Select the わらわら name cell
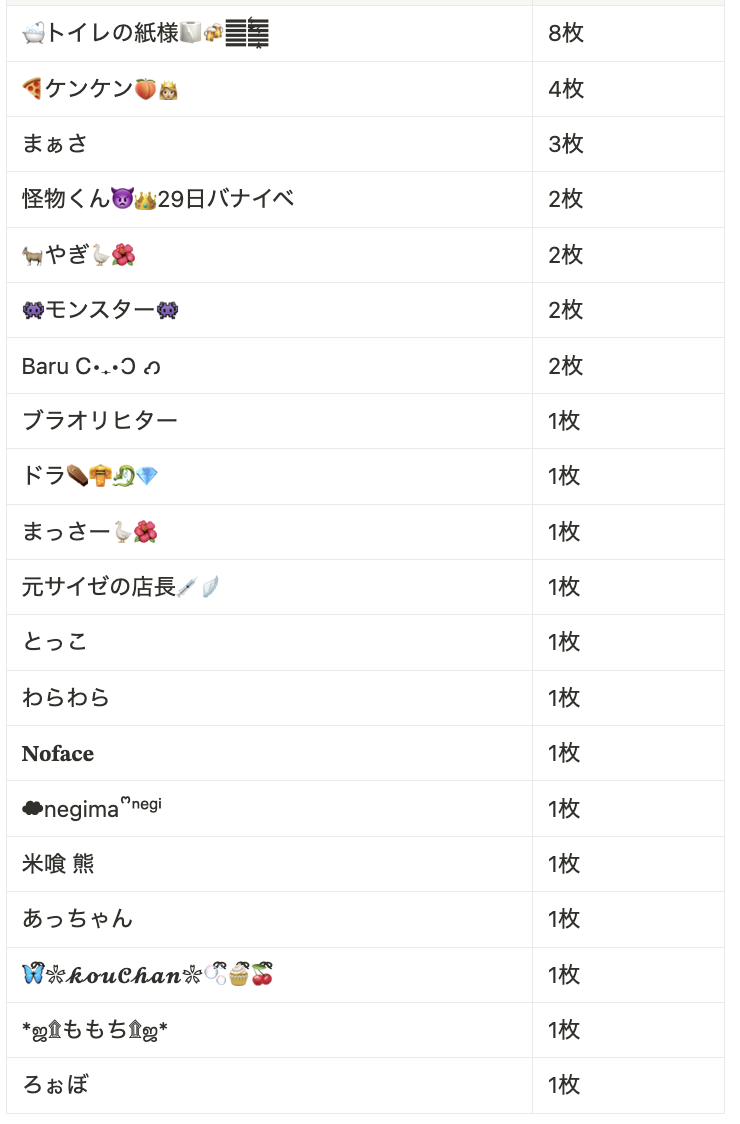740x1124 pixels. 270,698
